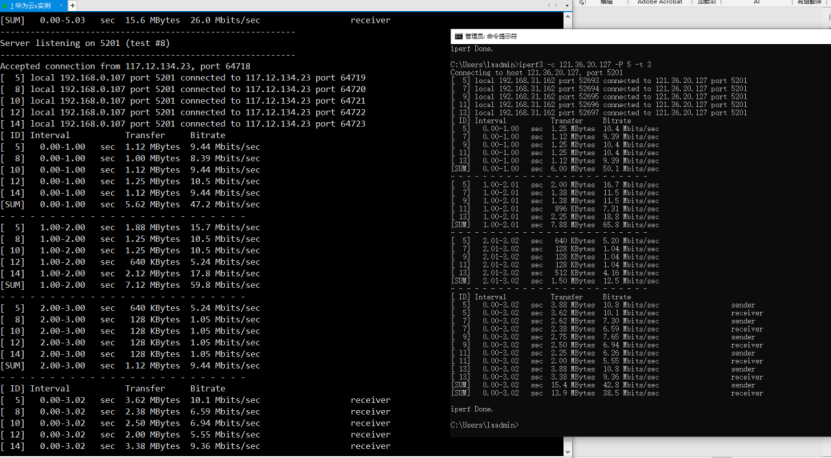Image resolution: width=831 pixels, height=458 pixels.
Task: Click the terminal scrollbar down arrow
Action: pyautogui.click(x=568, y=452)
